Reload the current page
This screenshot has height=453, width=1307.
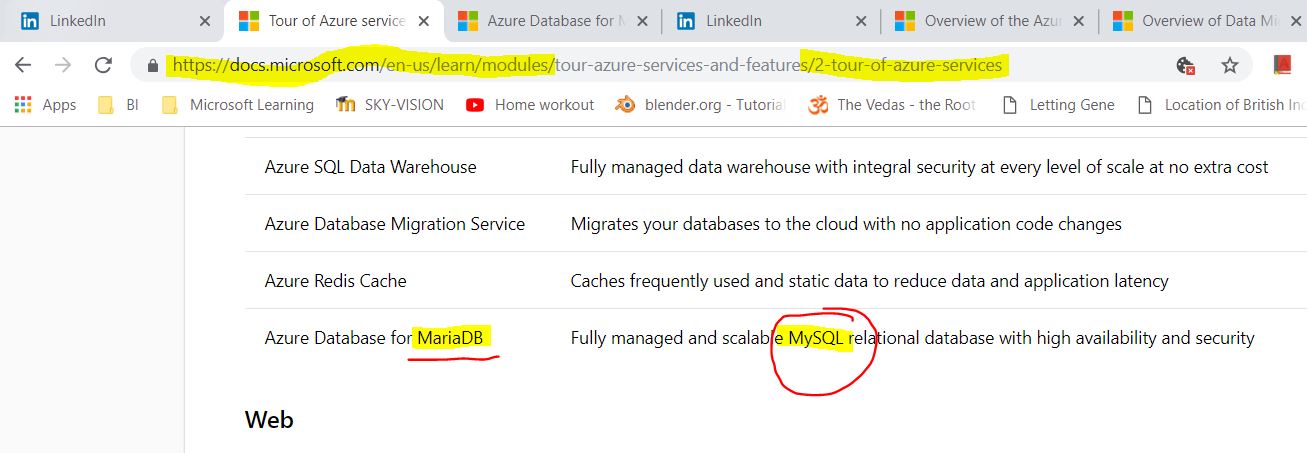(103, 66)
